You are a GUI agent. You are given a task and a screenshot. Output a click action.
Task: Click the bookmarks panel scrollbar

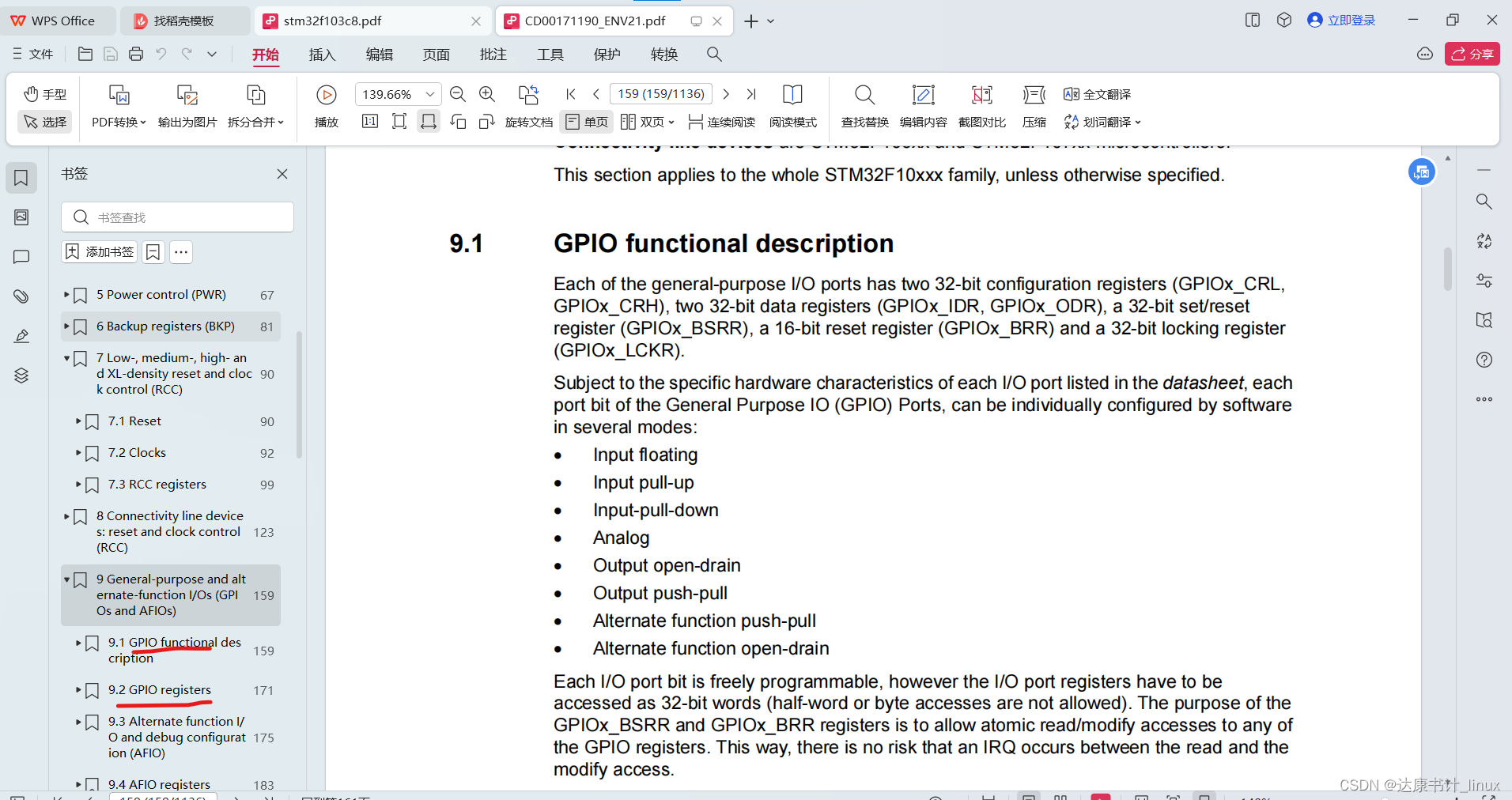pyautogui.click(x=299, y=395)
